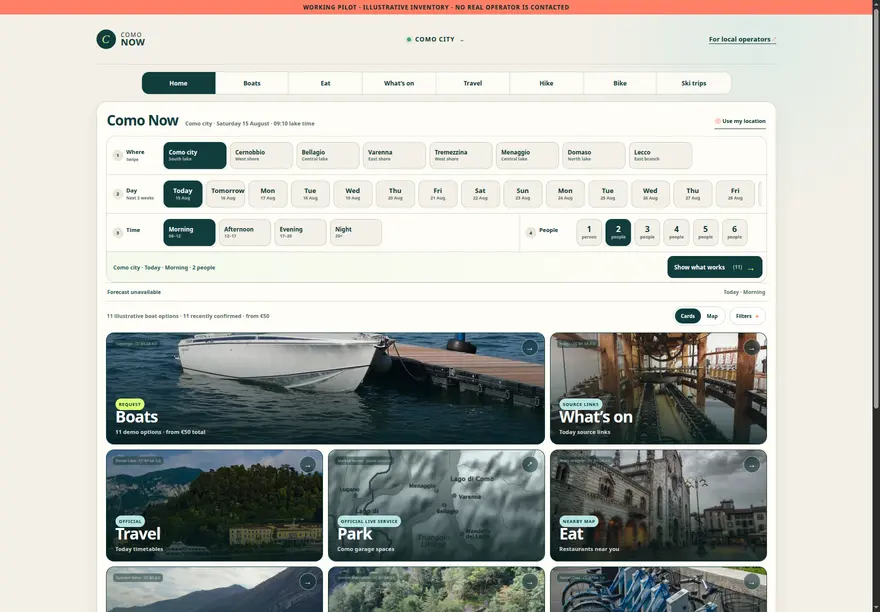Open the For local operators link
This screenshot has height=612, width=880.
coord(742,39)
